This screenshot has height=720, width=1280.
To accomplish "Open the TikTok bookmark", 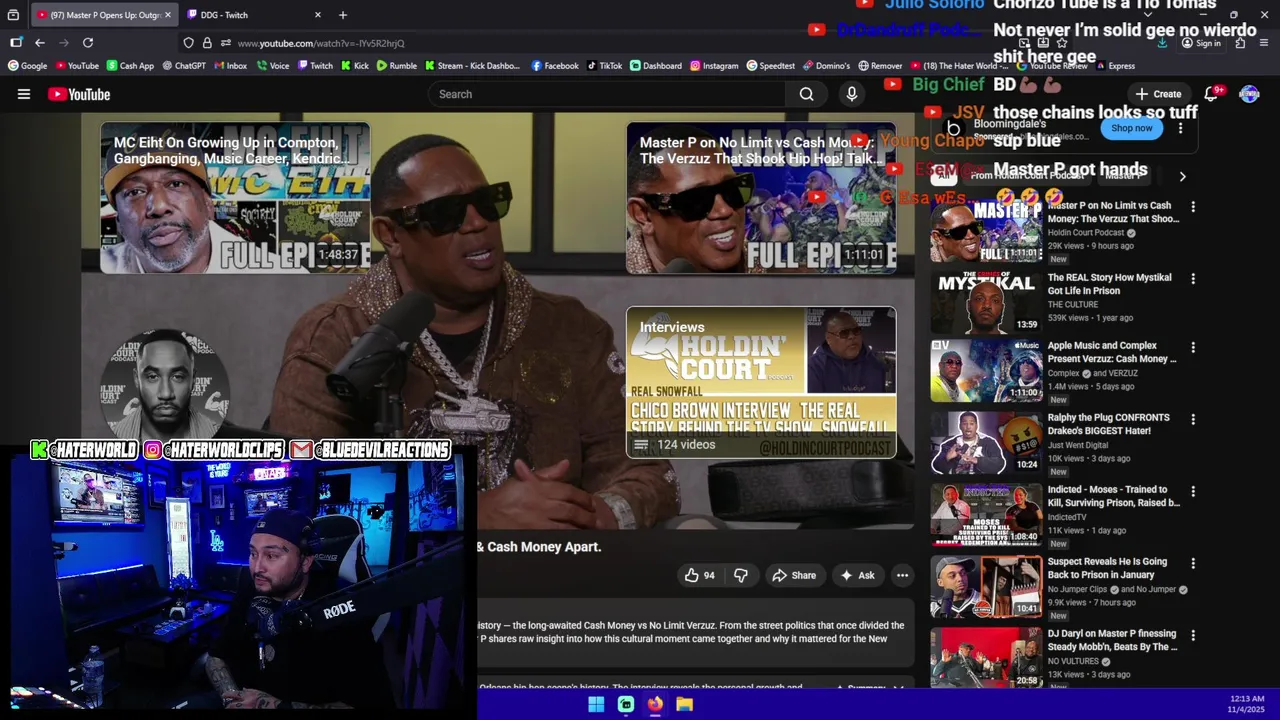I will tap(605, 66).
